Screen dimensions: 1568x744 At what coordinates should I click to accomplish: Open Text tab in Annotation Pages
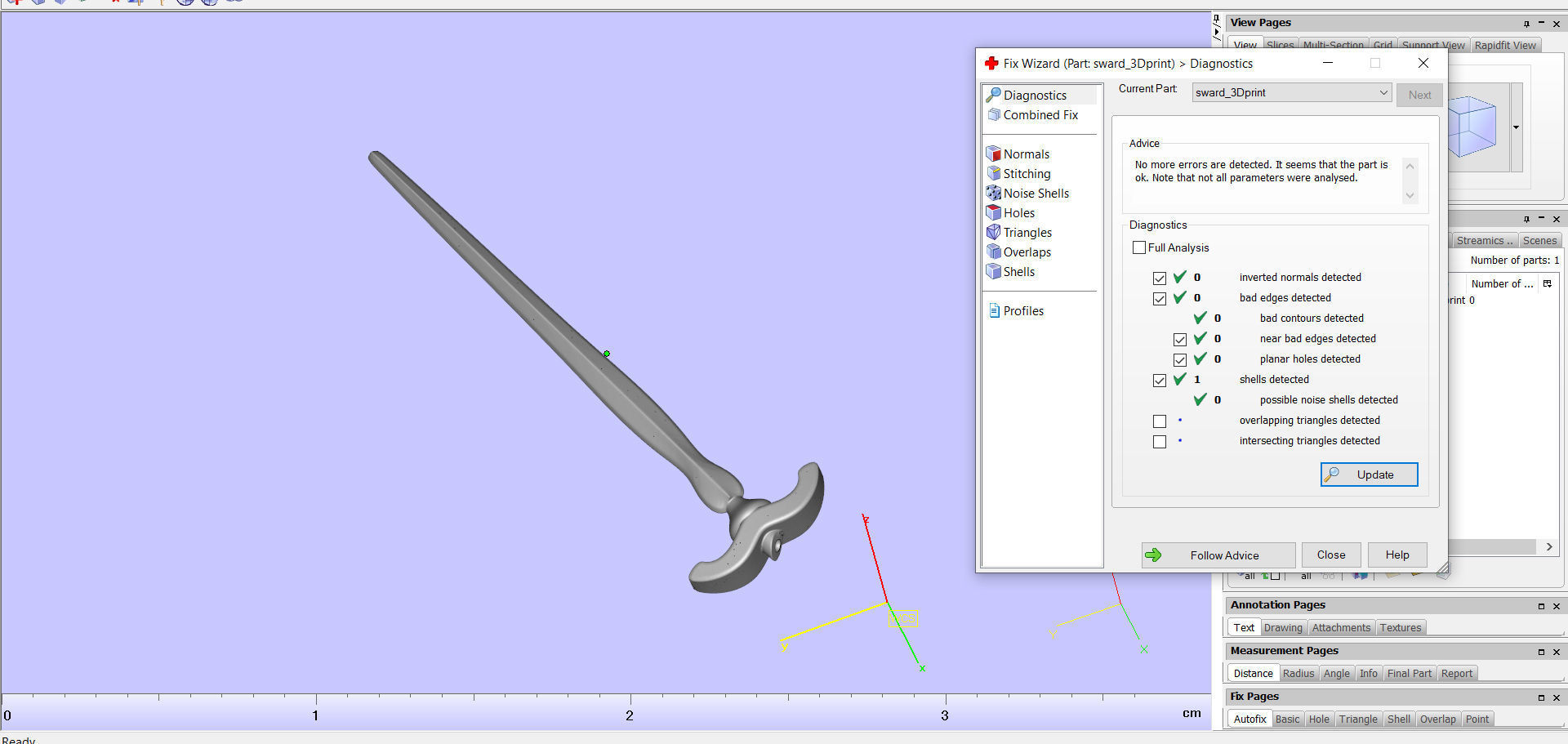click(x=1244, y=627)
